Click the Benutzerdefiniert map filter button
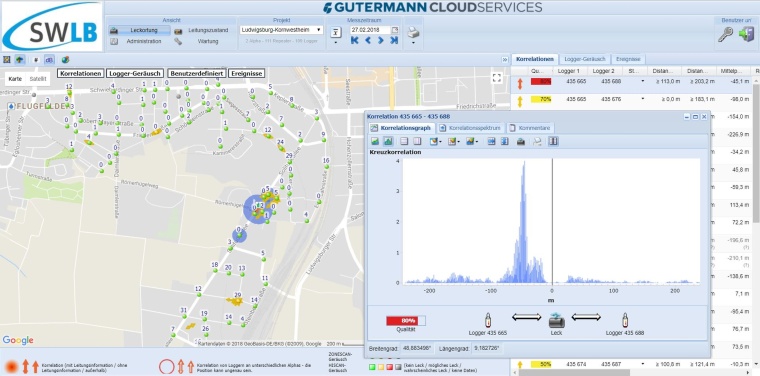 196,73
